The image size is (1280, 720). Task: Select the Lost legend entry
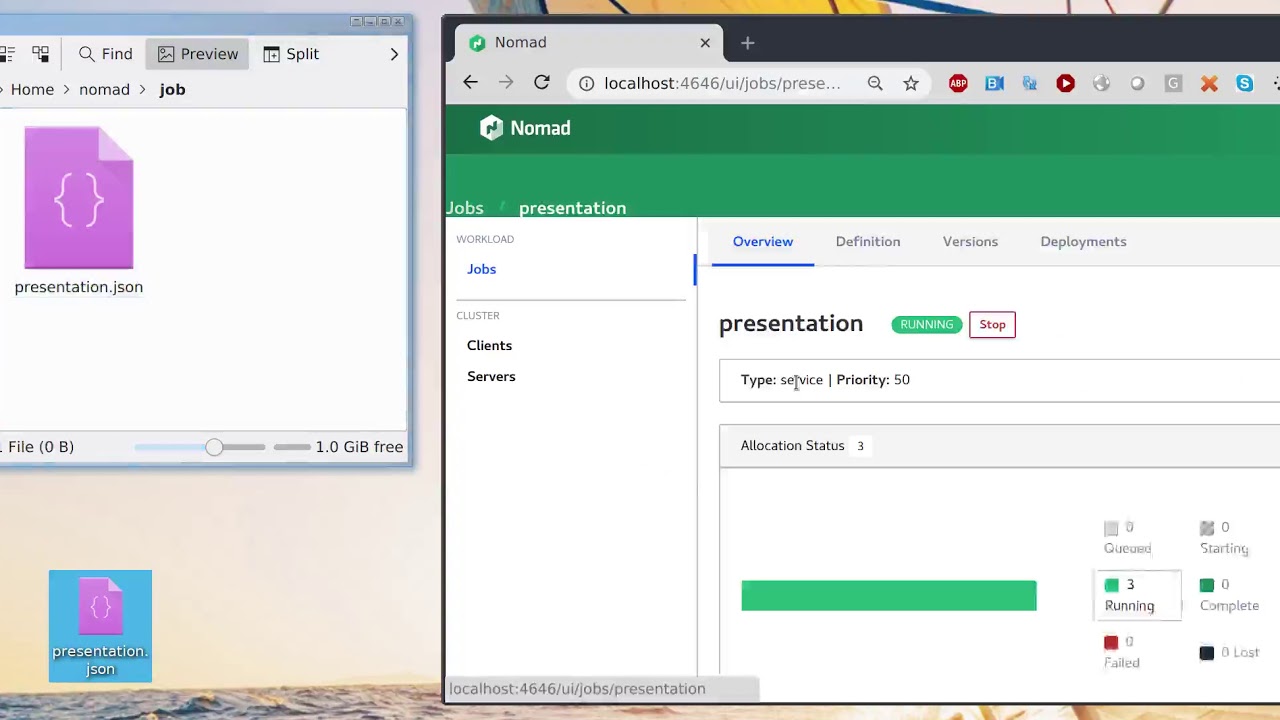point(1229,652)
